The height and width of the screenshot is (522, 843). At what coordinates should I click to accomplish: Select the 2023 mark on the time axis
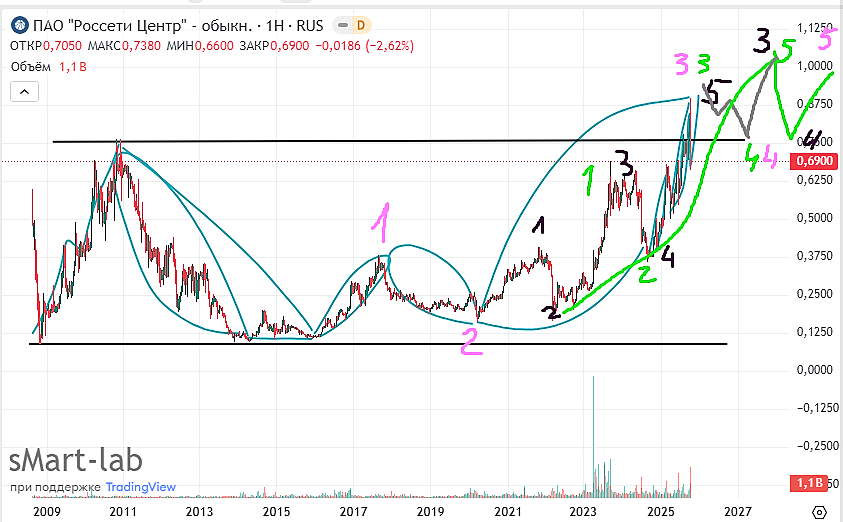tap(583, 511)
